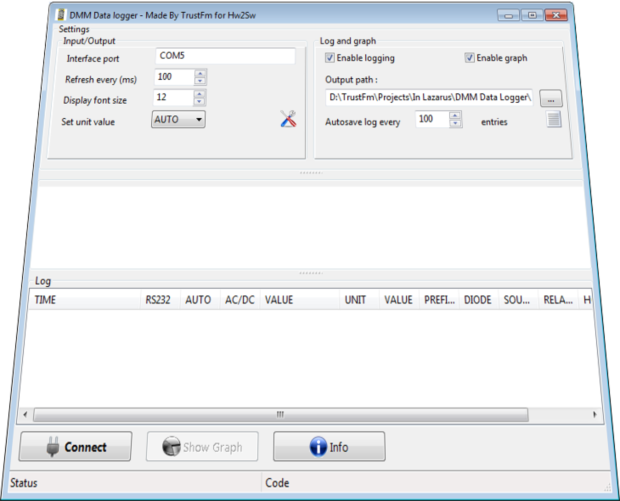Click the Show Graph button
This screenshot has height=501, width=620.
(202, 446)
